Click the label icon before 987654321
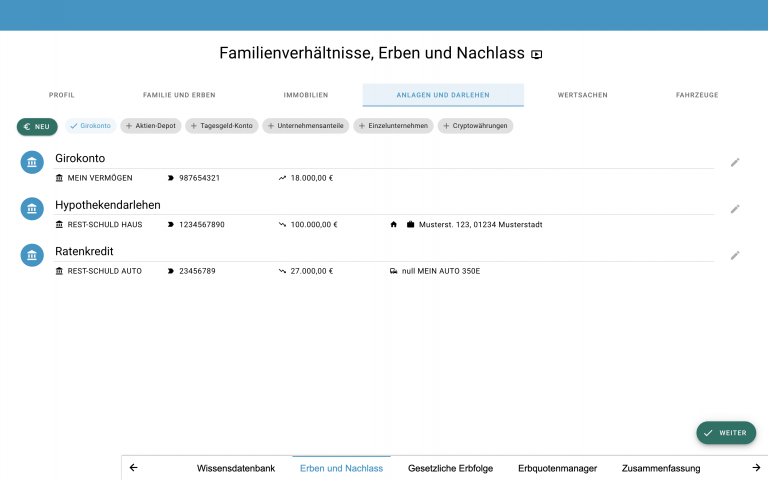Viewport: 768px width, 480px height. point(170,178)
